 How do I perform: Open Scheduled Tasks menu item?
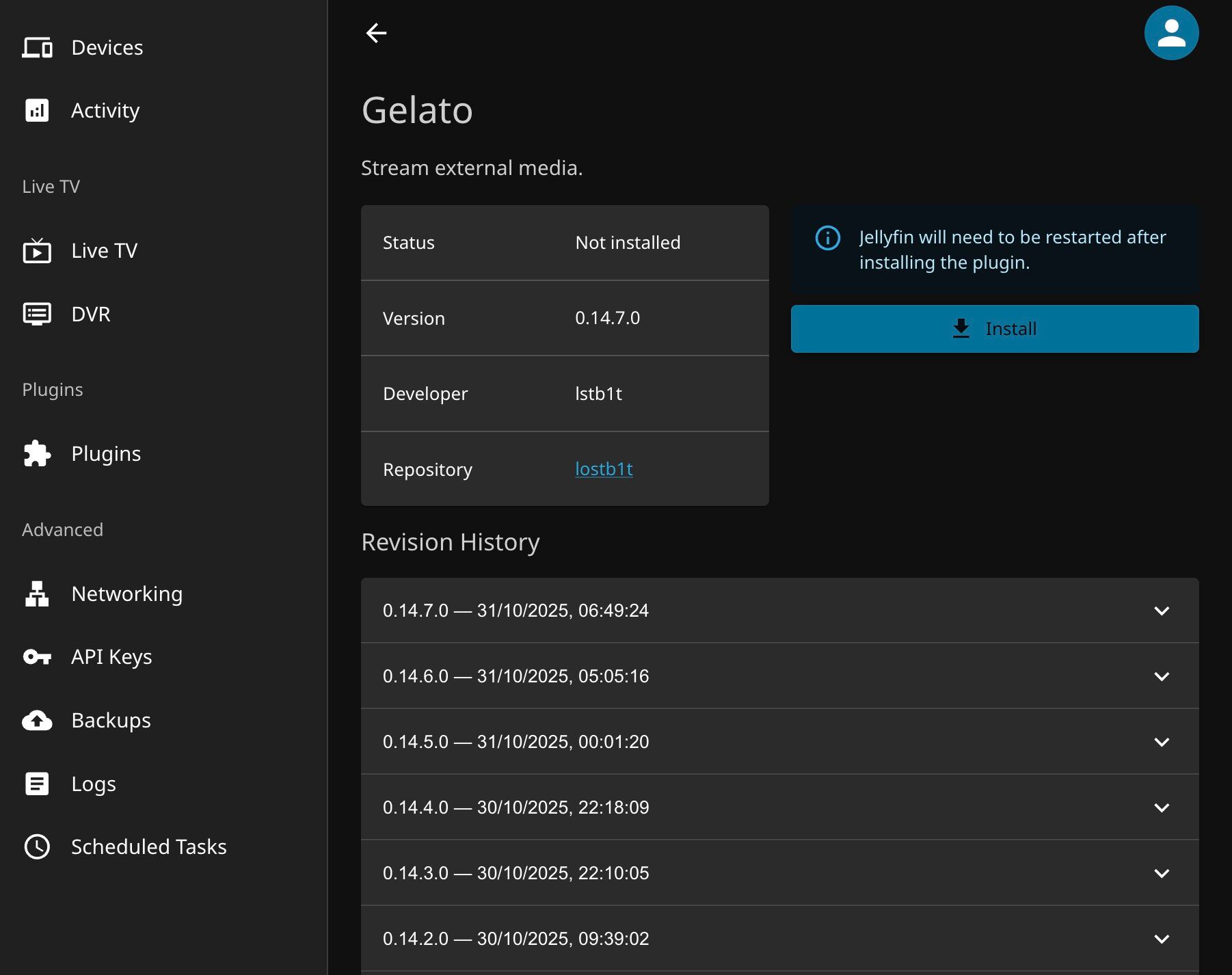coord(148,846)
